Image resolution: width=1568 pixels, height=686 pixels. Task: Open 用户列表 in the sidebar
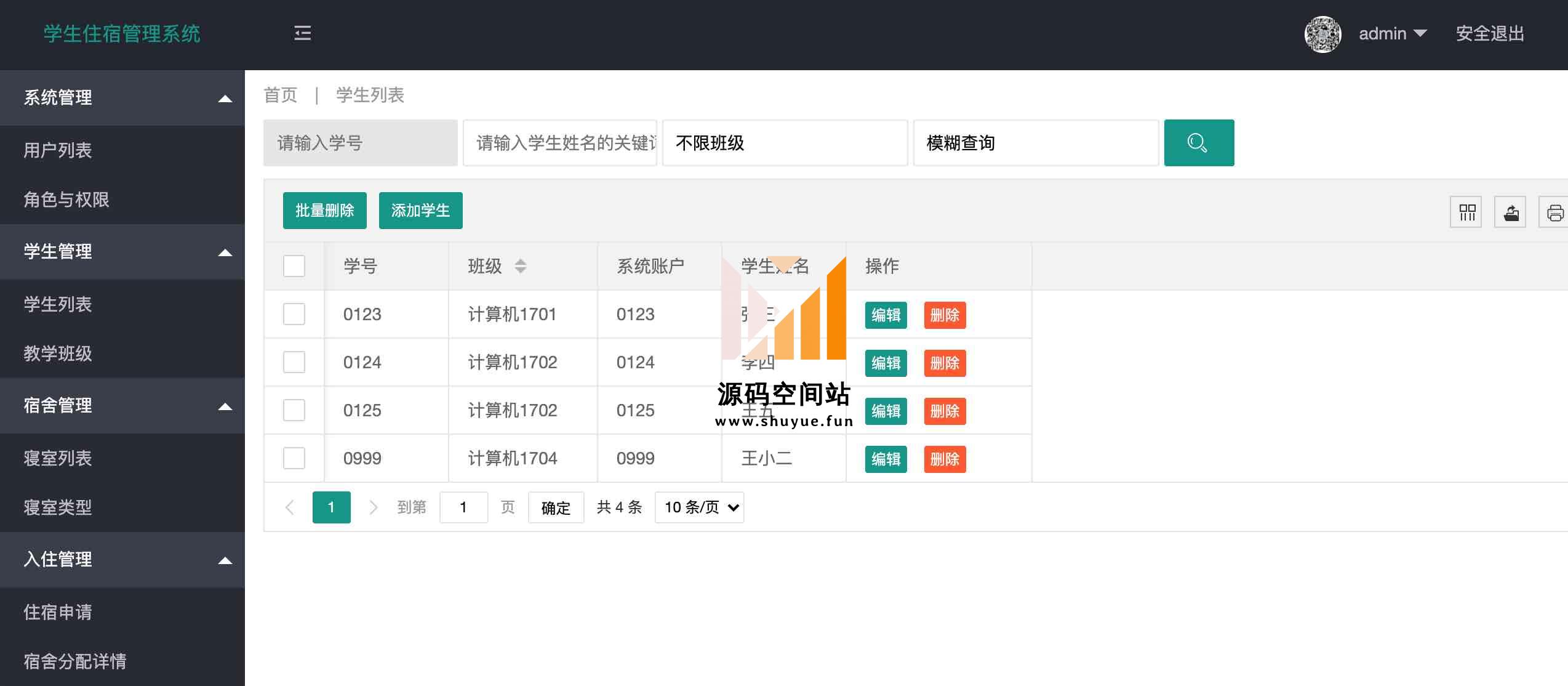[x=122, y=150]
